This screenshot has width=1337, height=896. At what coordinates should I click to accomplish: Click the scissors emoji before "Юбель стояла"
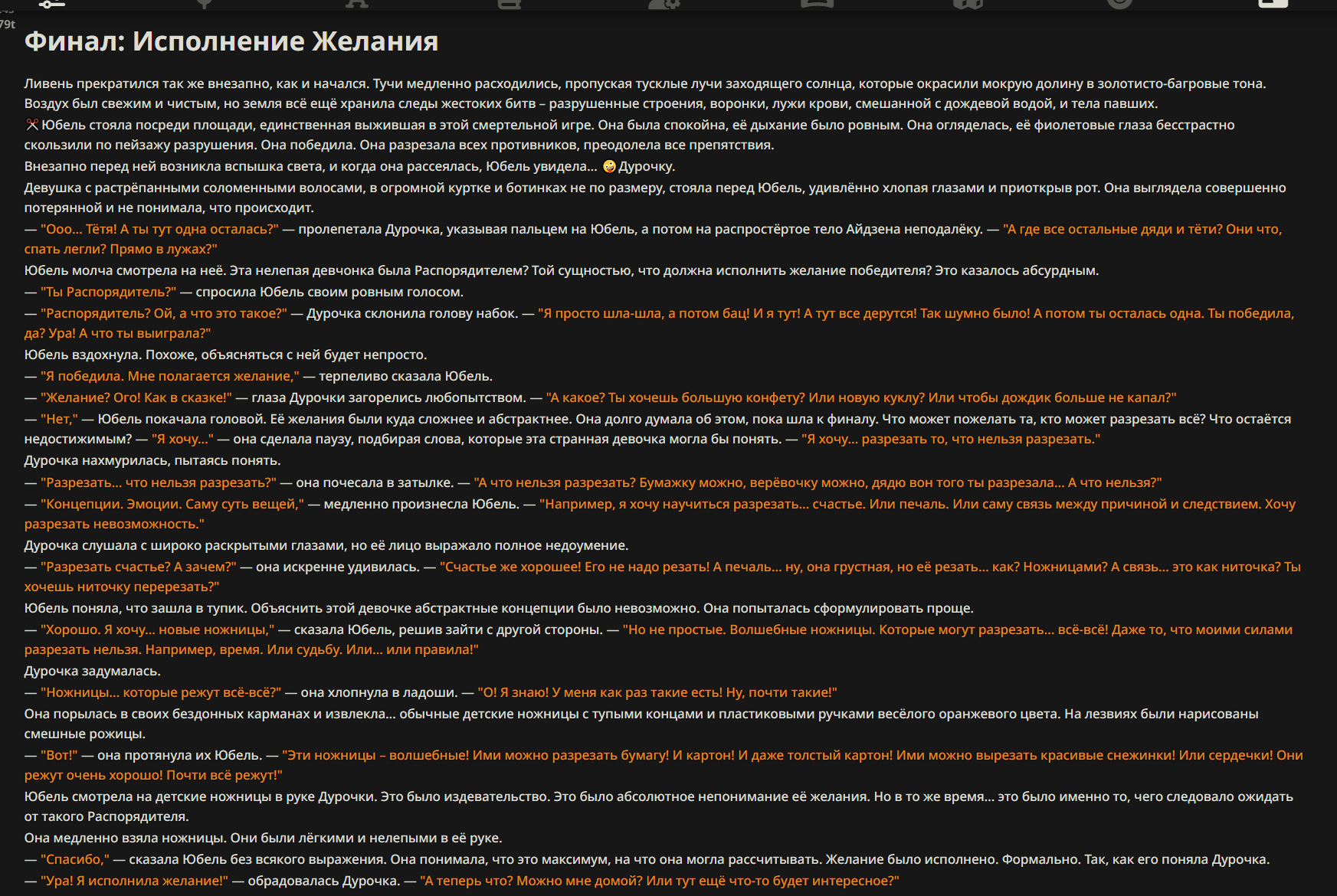point(32,125)
